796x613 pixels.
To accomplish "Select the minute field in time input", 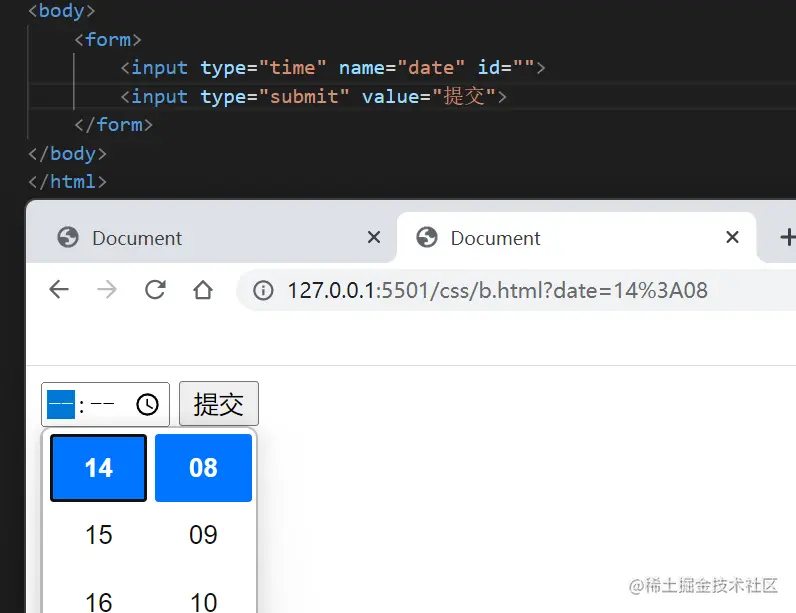I will [103, 404].
